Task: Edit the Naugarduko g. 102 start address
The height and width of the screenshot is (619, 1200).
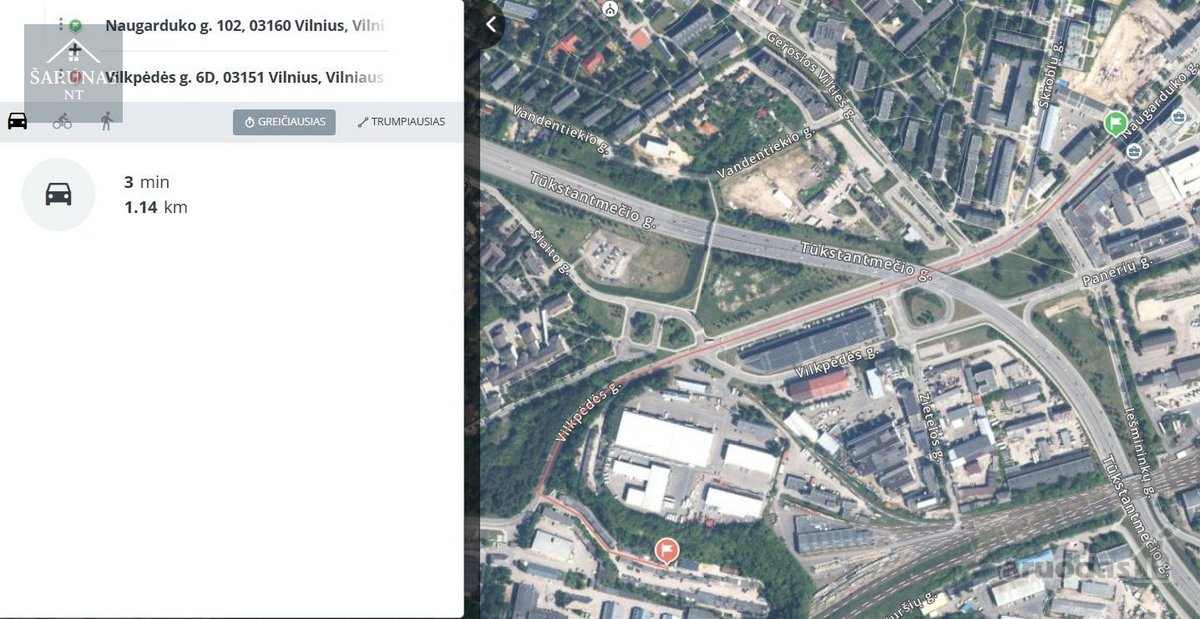Action: tap(245, 25)
